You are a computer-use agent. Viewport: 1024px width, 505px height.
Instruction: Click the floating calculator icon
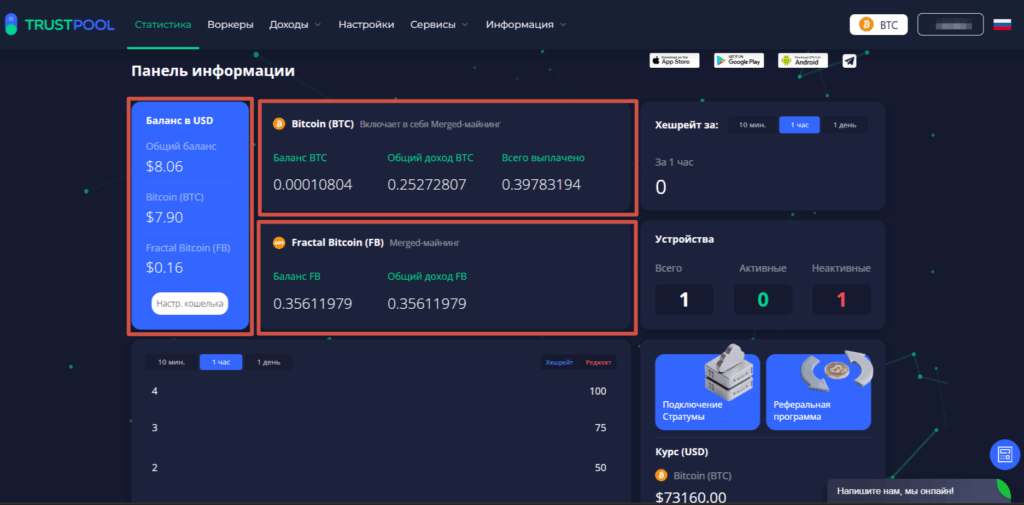pos(1004,455)
